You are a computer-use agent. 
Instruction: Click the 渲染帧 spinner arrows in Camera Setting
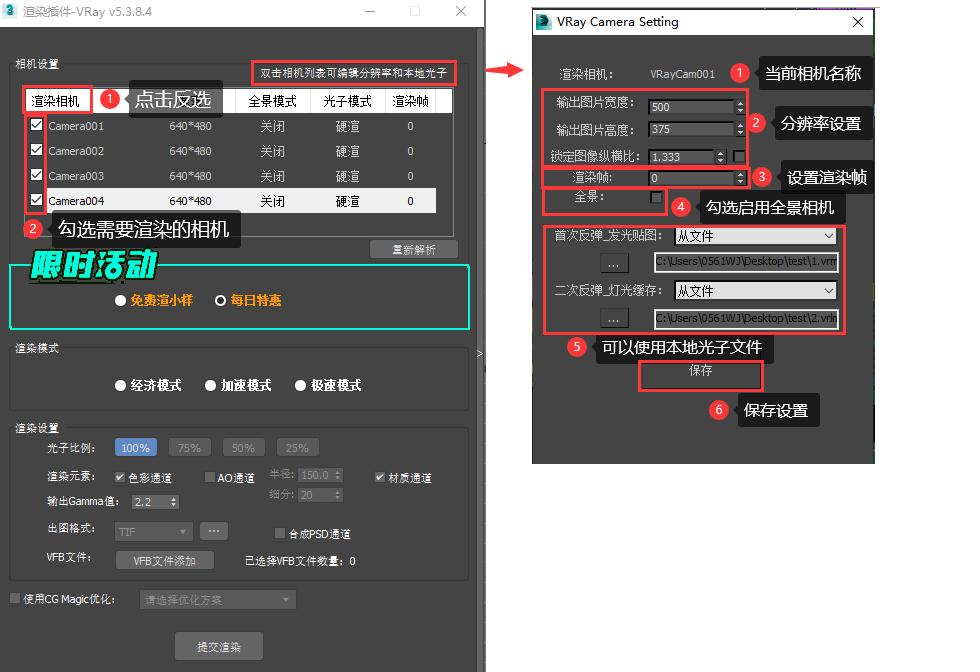(x=740, y=178)
